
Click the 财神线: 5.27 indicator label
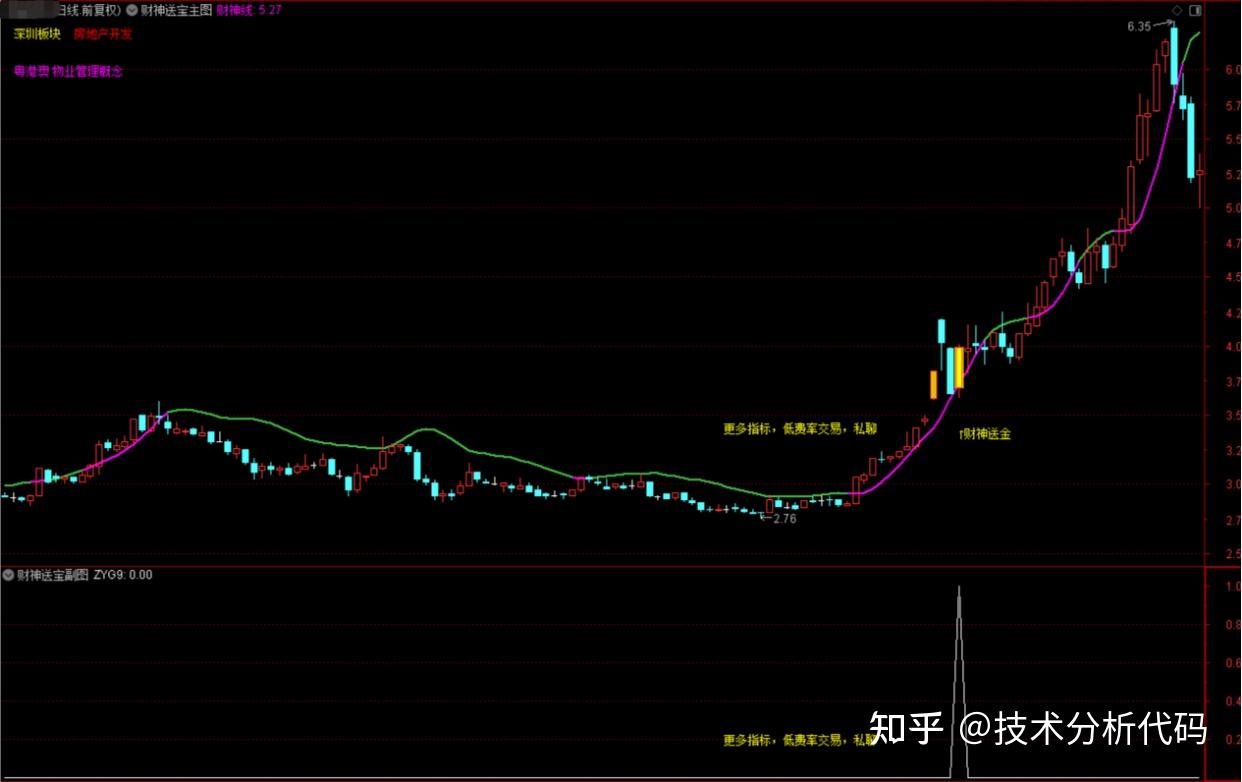(246, 11)
